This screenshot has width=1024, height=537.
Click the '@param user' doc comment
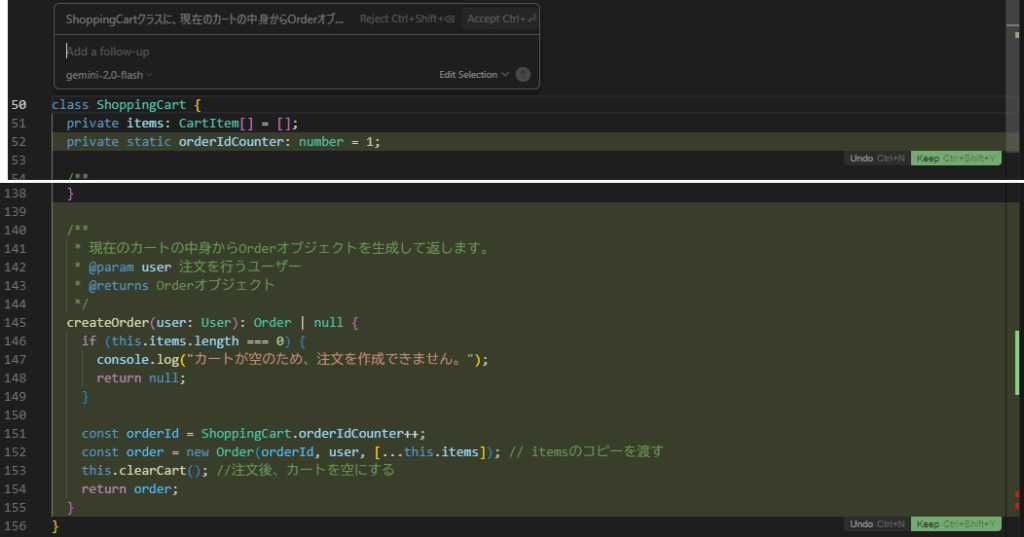click(130, 267)
